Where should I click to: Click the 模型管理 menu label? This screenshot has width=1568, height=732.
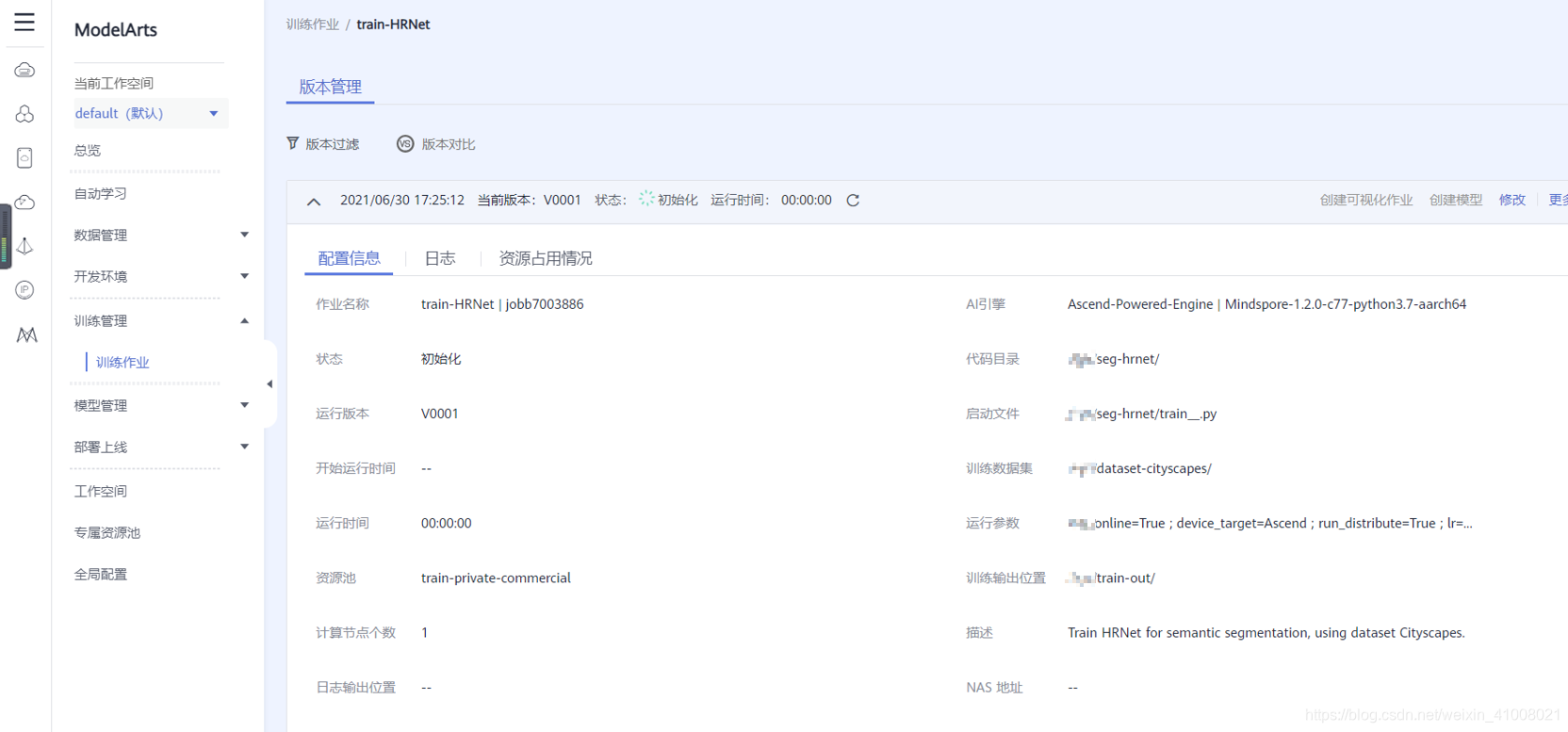(x=101, y=405)
